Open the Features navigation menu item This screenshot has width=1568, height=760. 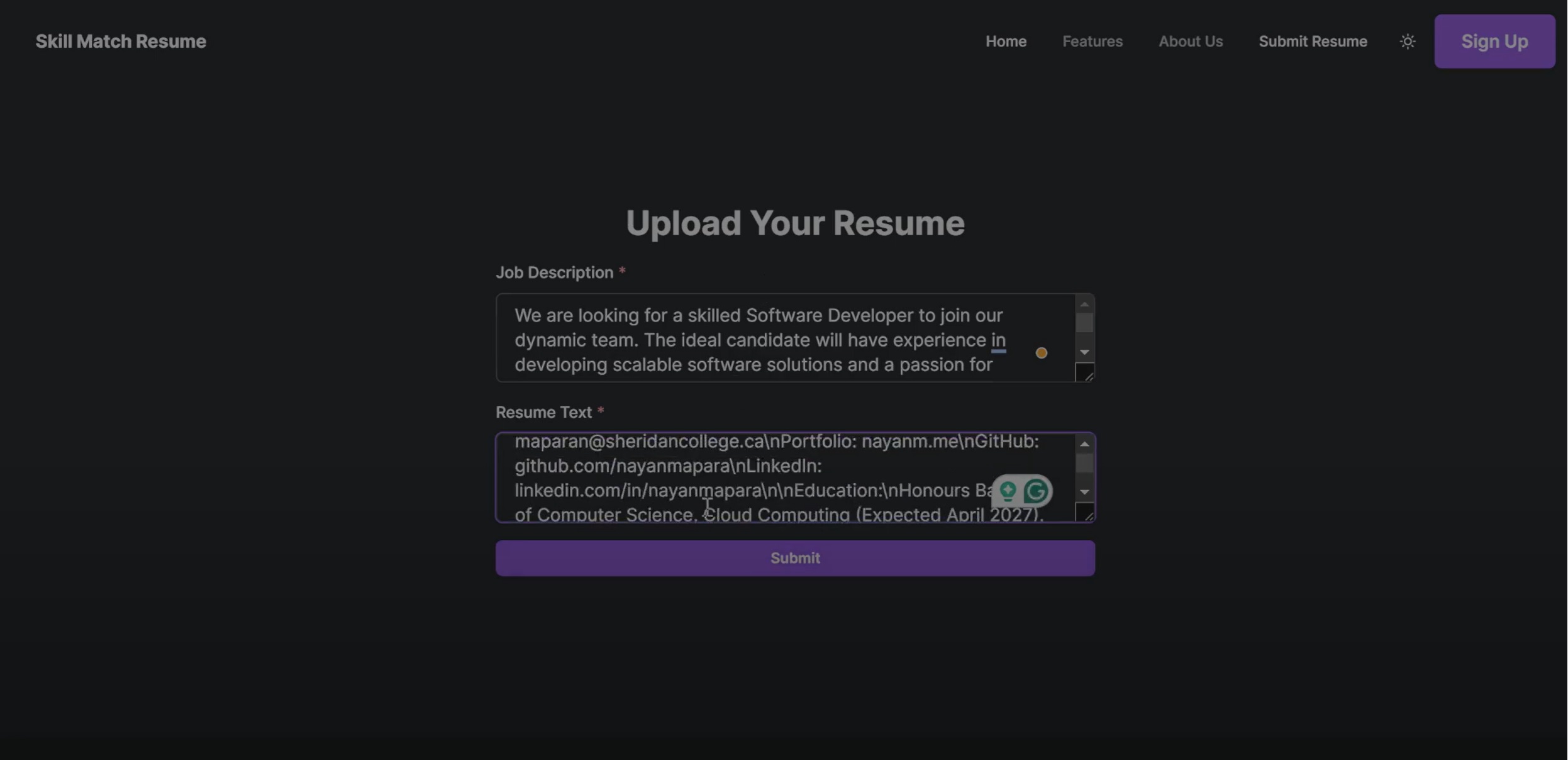coord(1092,41)
